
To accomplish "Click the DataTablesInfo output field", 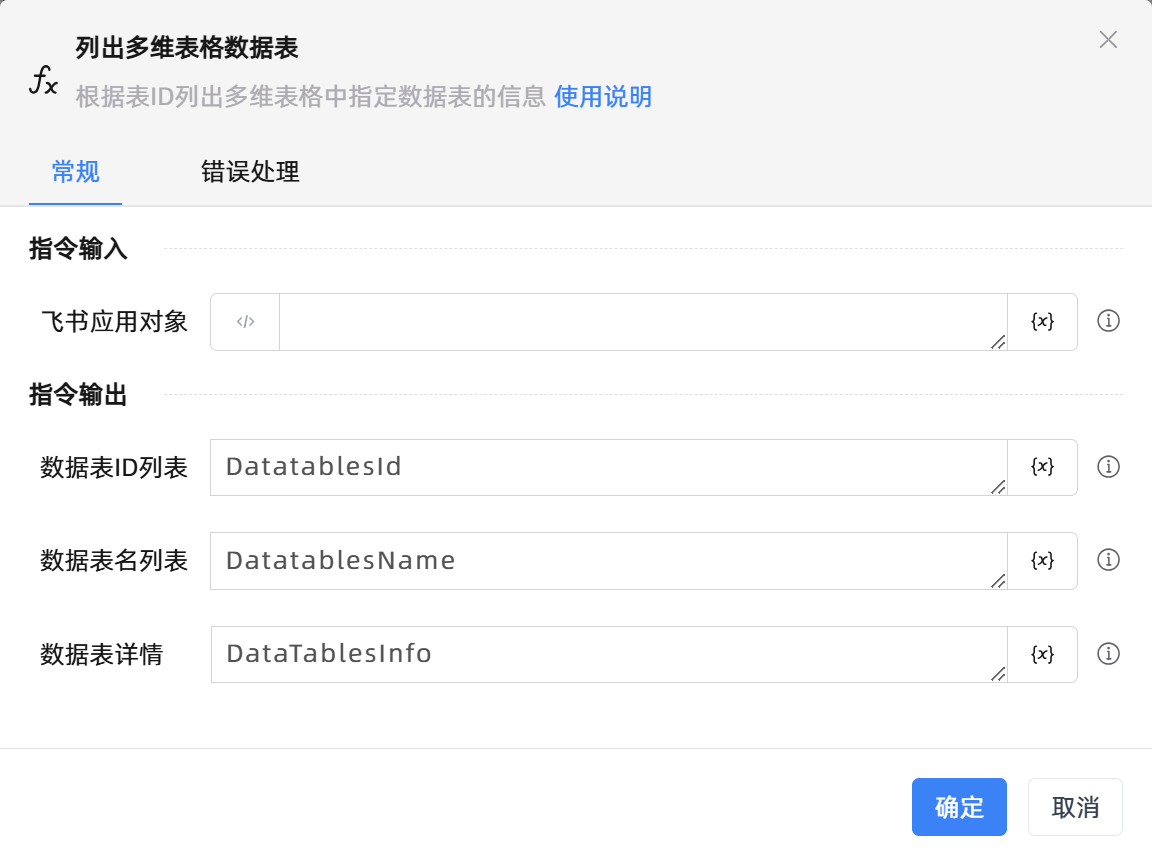I will [608, 654].
